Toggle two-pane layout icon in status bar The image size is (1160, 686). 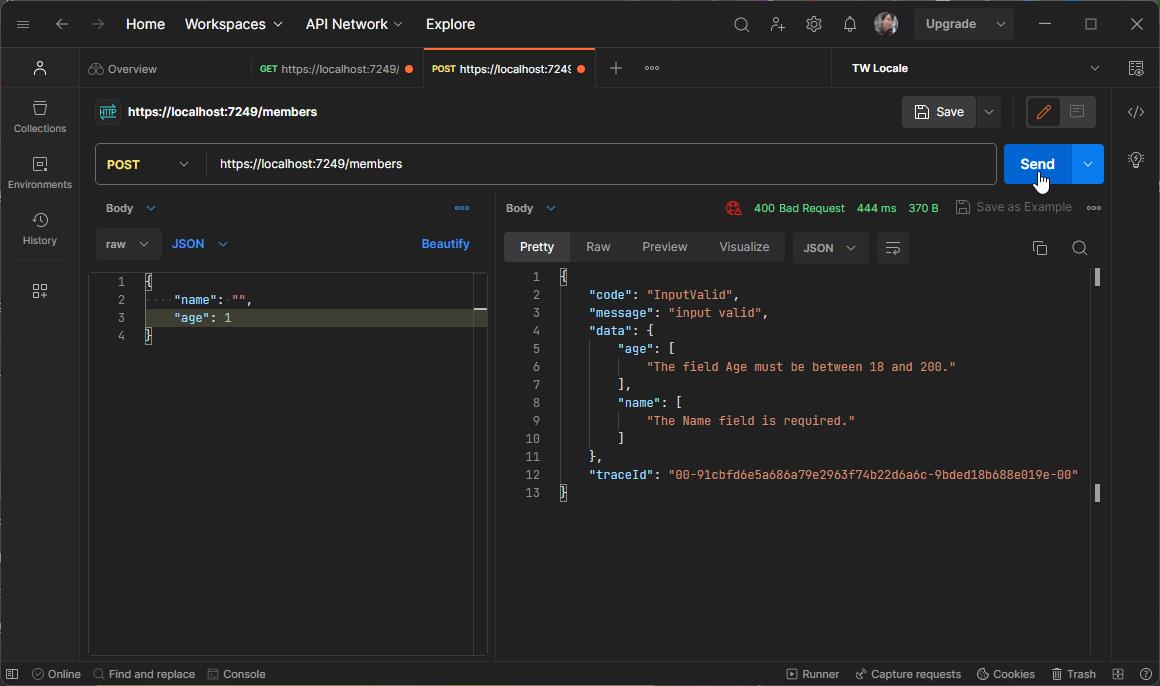[1118, 674]
